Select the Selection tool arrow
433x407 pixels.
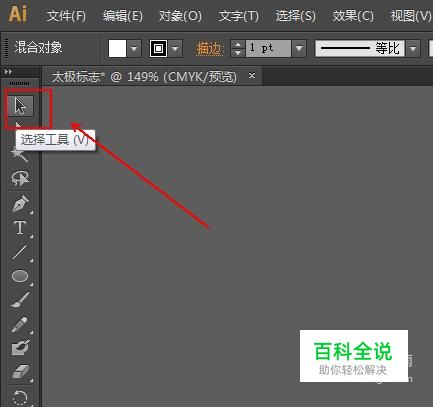point(20,106)
